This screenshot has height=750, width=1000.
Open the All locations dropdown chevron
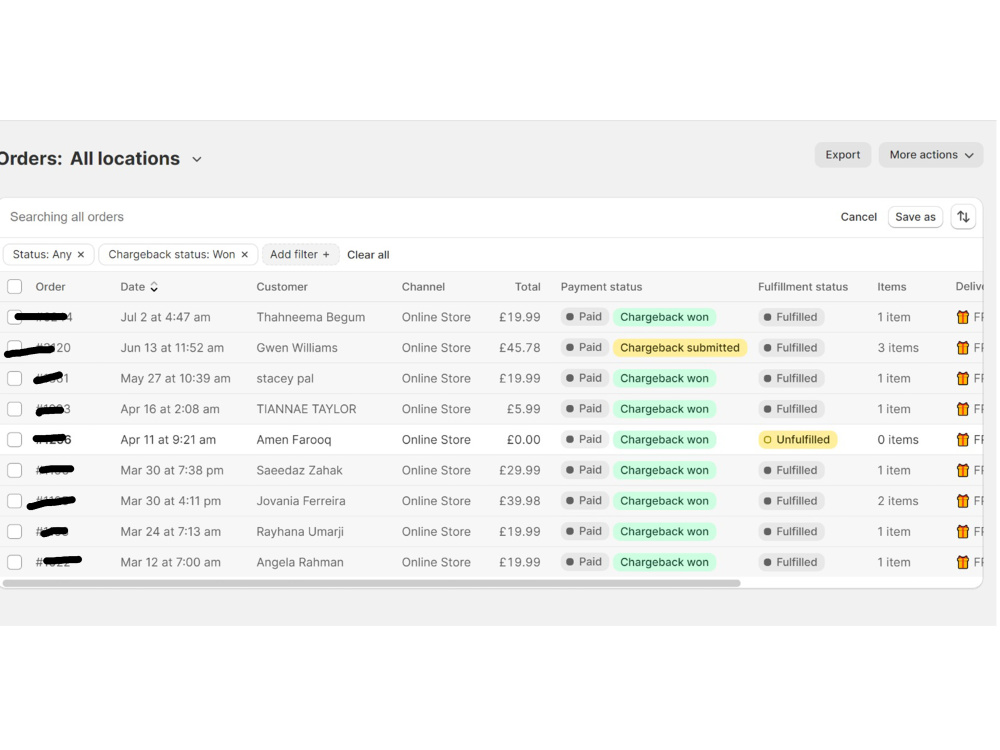pyautogui.click(x=197, y=159)
